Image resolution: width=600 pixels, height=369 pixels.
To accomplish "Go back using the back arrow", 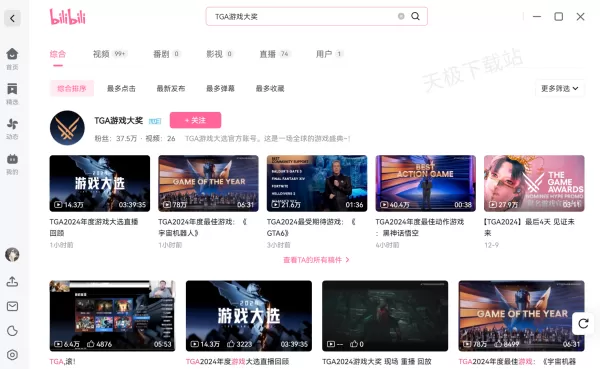I will tap(12, 18).
